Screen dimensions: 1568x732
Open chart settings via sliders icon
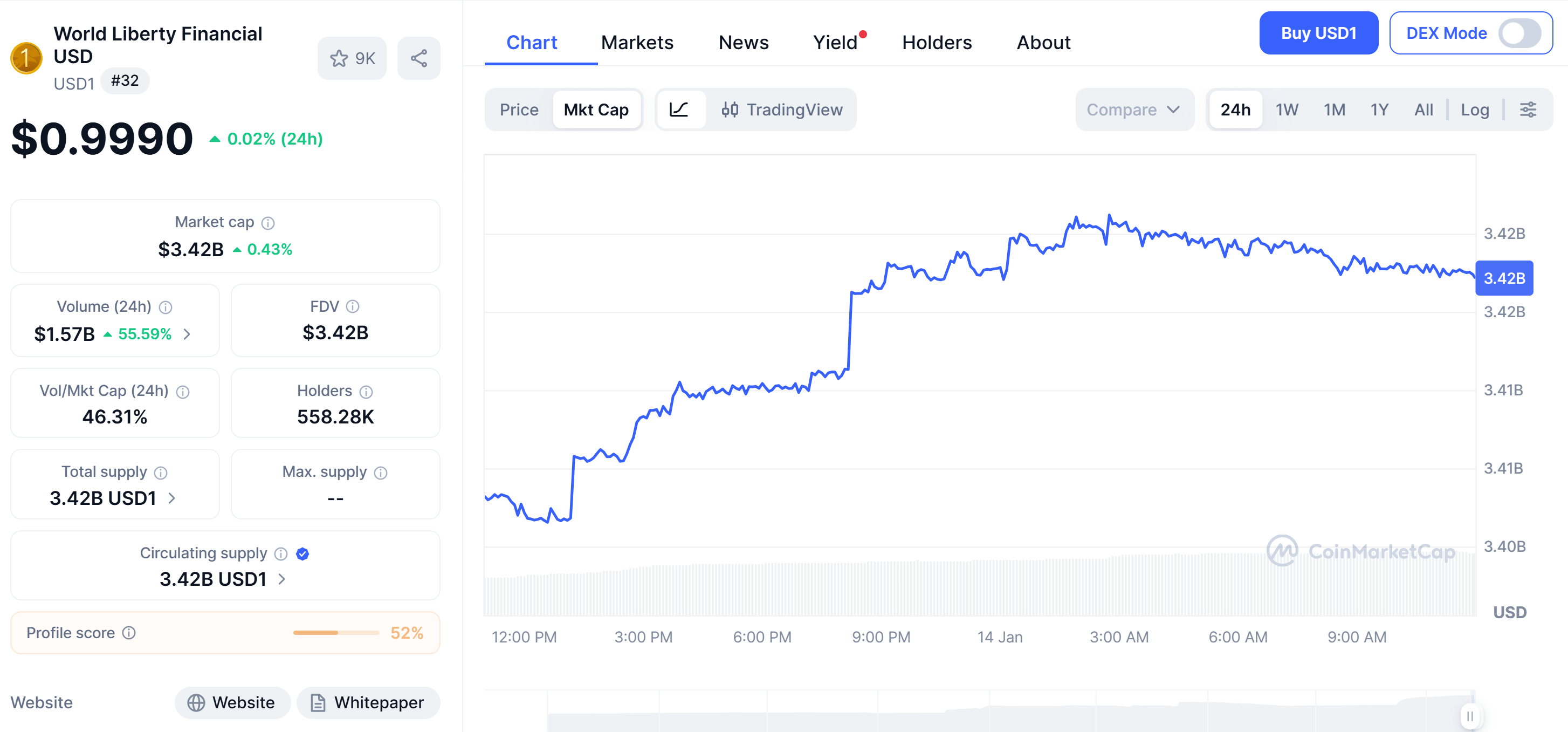1529,110
